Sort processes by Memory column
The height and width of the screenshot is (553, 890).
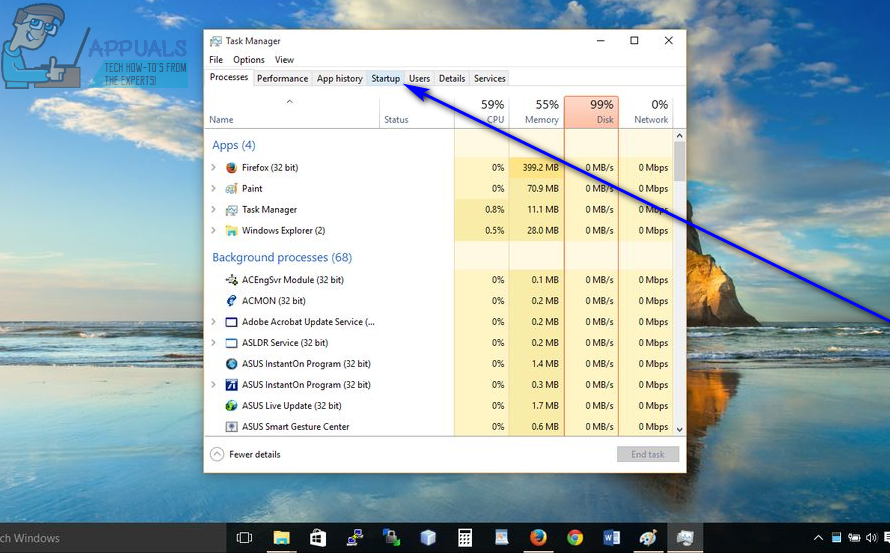pyautogui.click(x=536, y=112)
